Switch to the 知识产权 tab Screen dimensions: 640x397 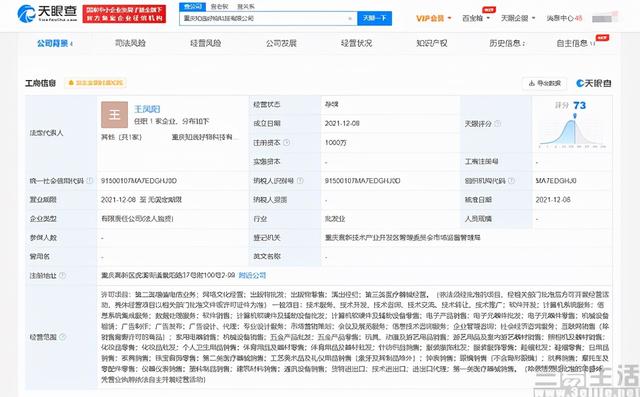pos(431,43)
